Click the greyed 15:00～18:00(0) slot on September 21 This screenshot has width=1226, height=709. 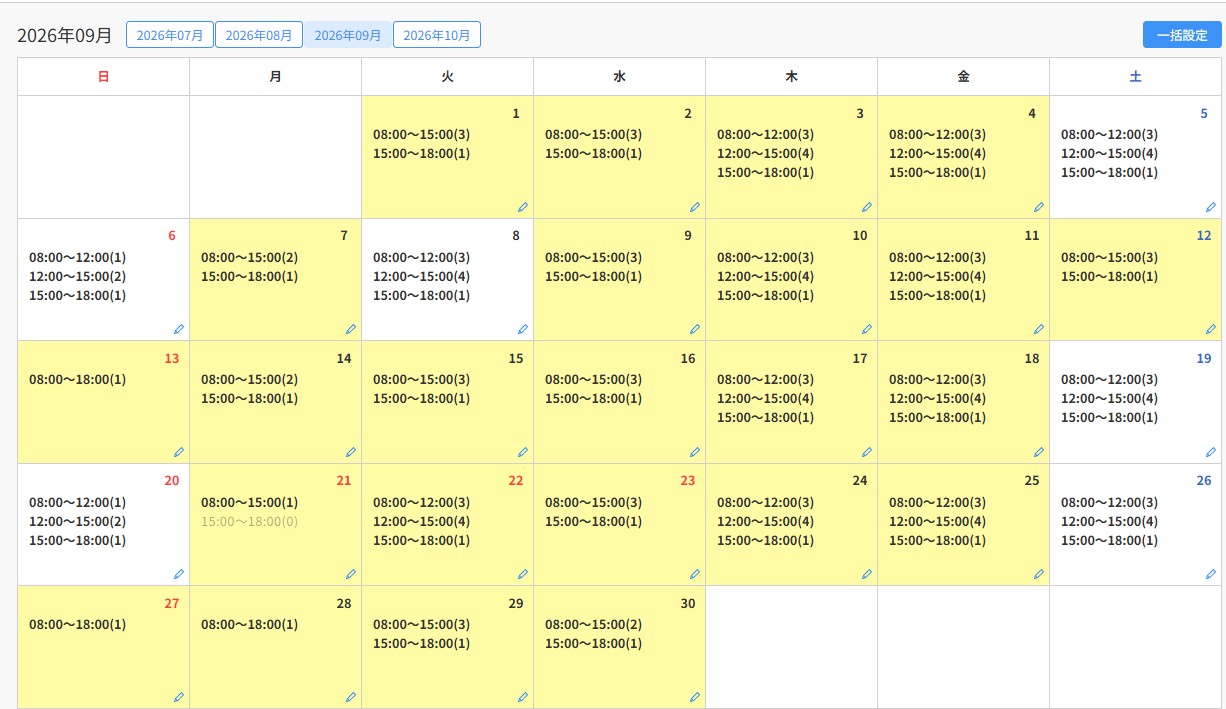249,522
